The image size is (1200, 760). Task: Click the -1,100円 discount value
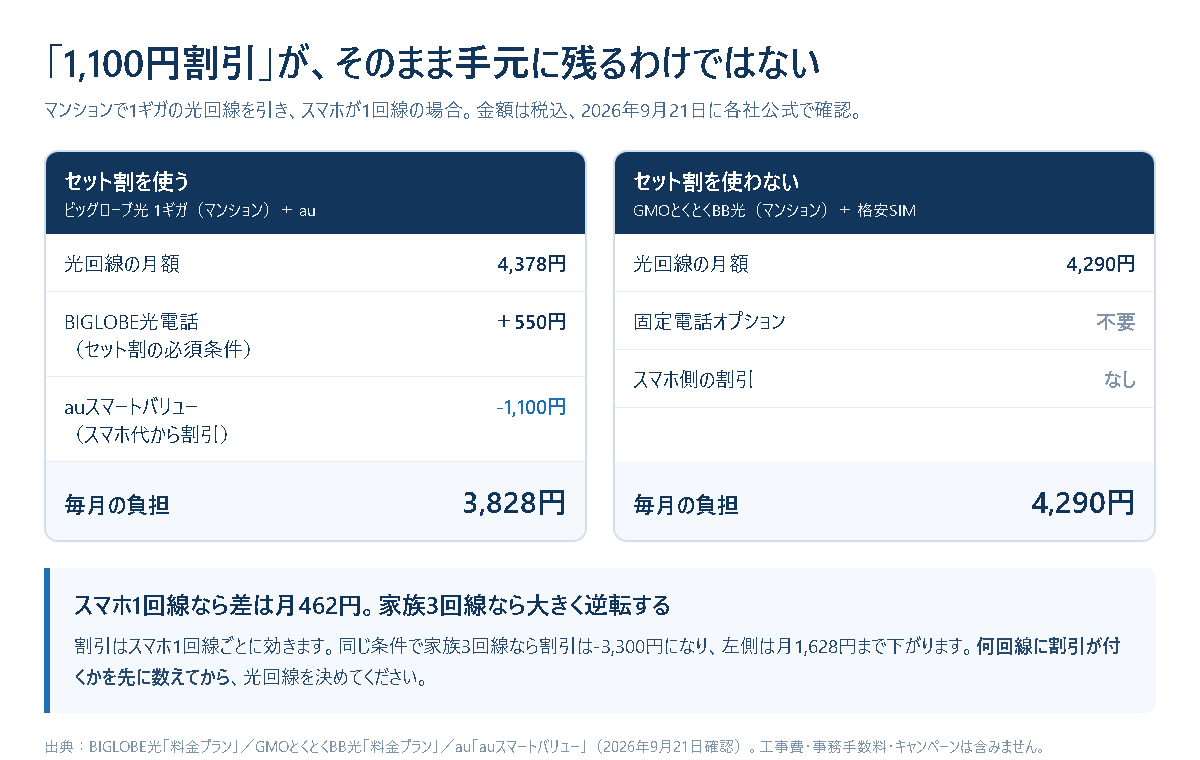pos(531,407)
